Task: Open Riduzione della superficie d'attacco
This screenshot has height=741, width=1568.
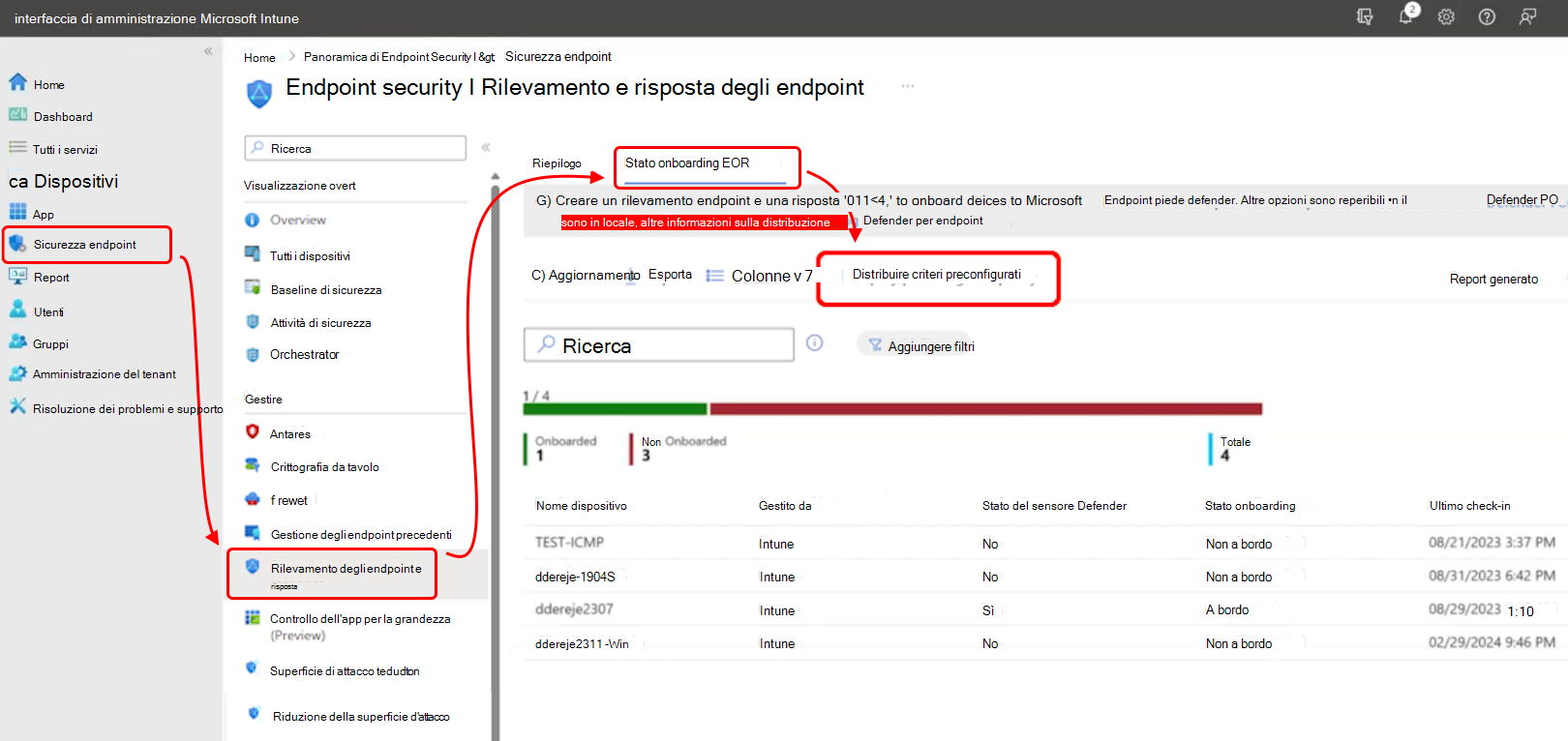Action: point(360,716)
